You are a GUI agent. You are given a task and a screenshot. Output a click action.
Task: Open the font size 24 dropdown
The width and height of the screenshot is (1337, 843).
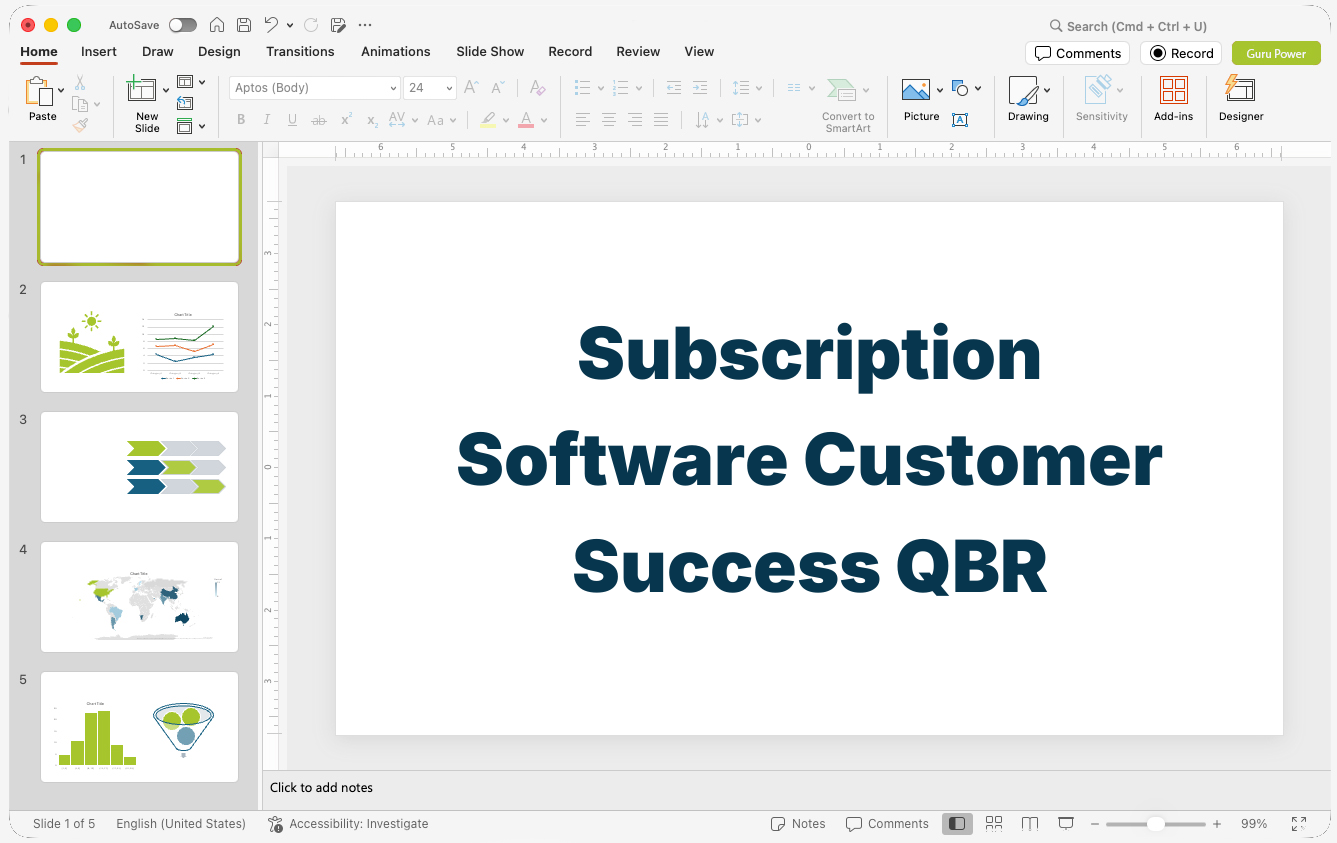click(x=449, y=88)
